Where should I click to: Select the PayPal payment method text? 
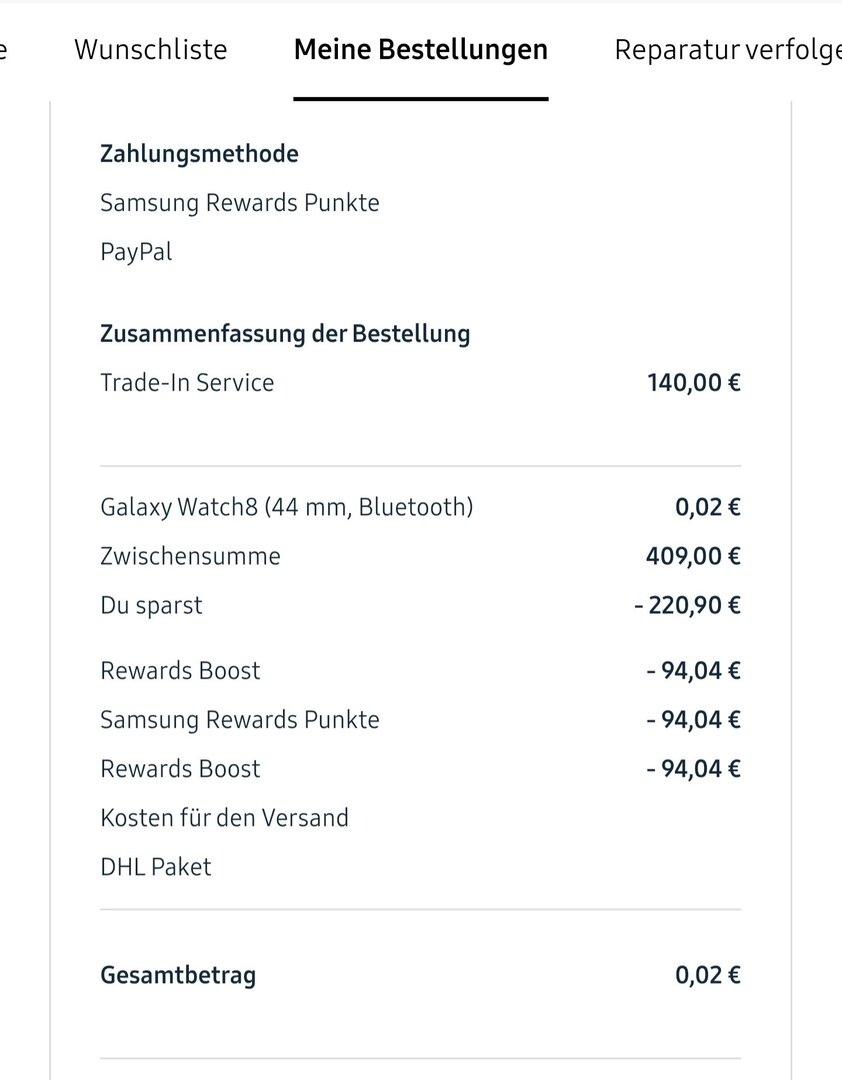[x=136, y=252]
